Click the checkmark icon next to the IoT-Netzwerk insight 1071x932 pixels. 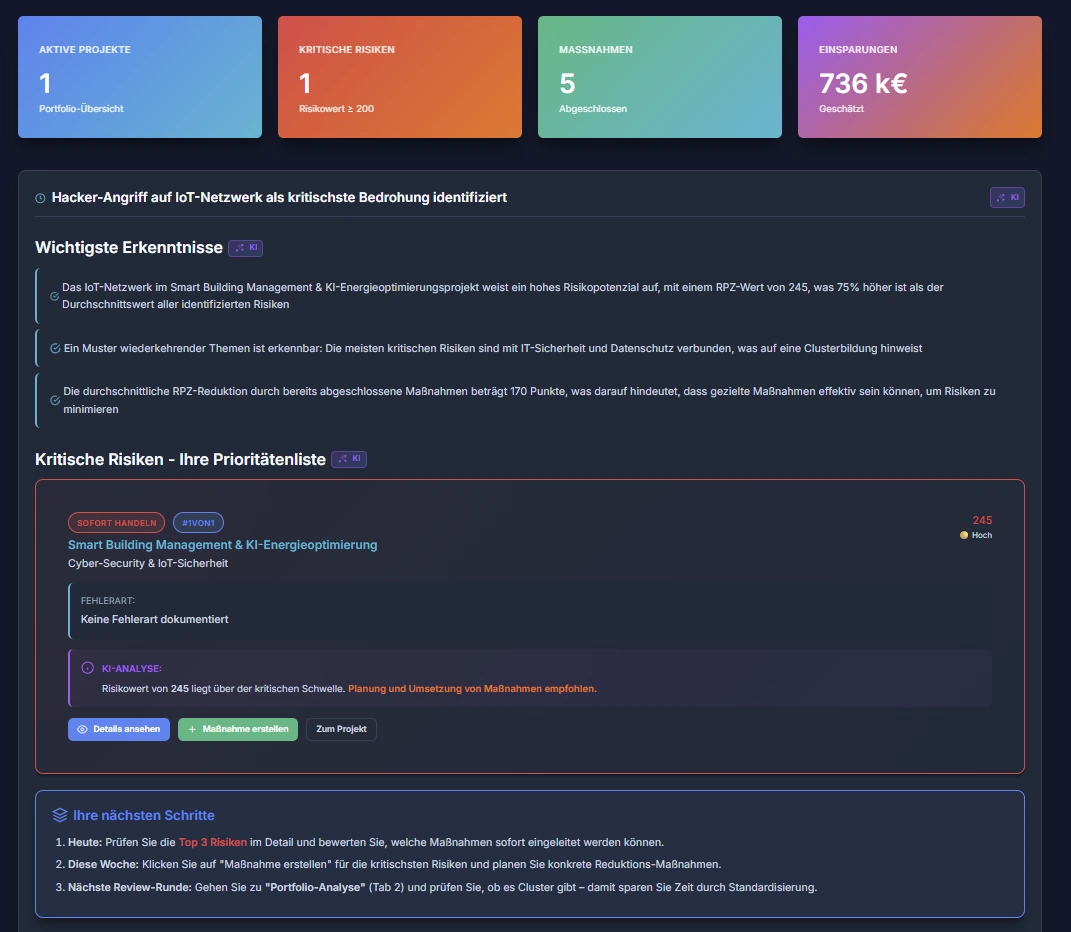[53, 296]
